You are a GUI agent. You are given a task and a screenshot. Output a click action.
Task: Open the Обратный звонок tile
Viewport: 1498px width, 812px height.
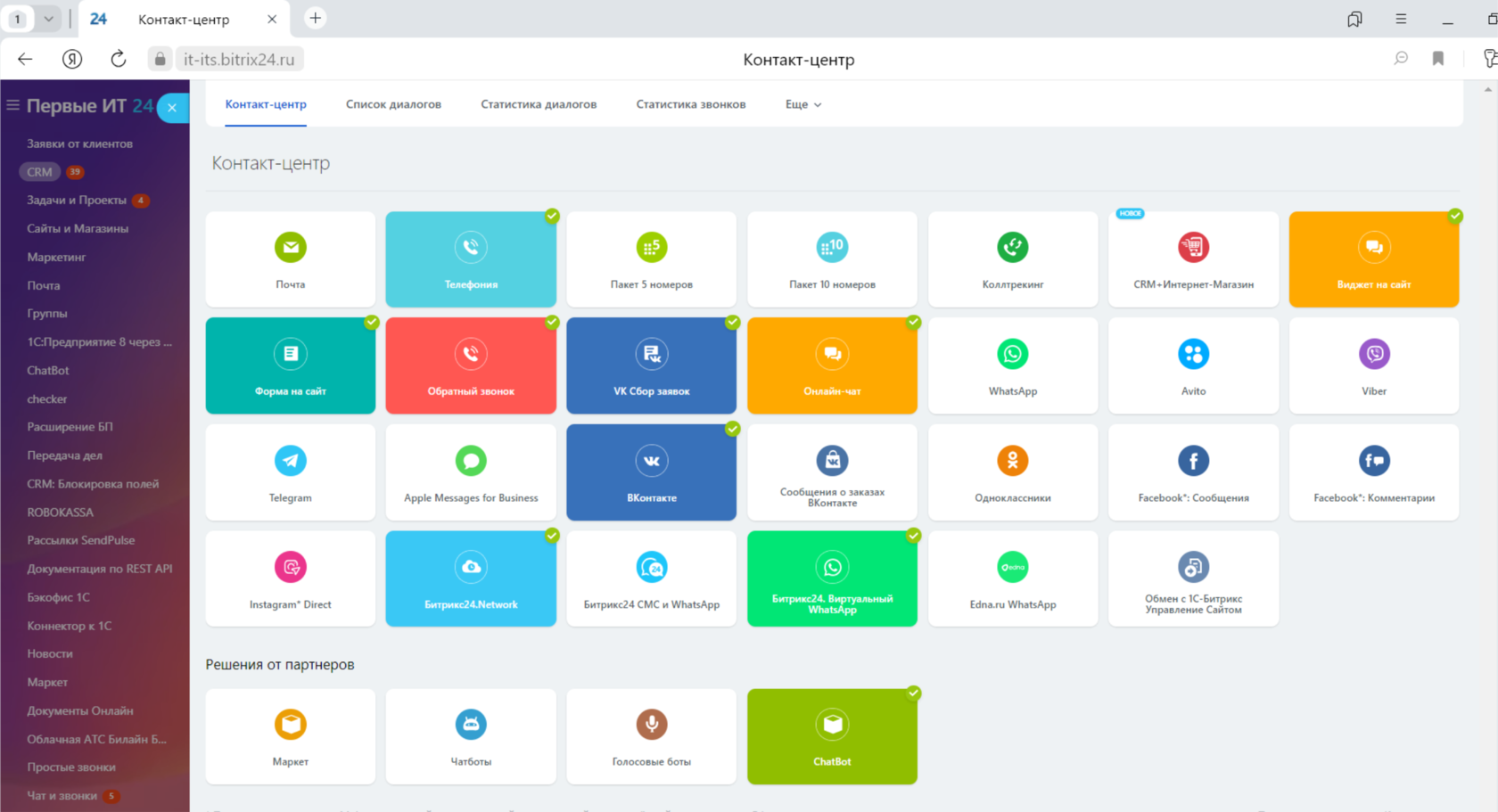(x=471, y=365)
